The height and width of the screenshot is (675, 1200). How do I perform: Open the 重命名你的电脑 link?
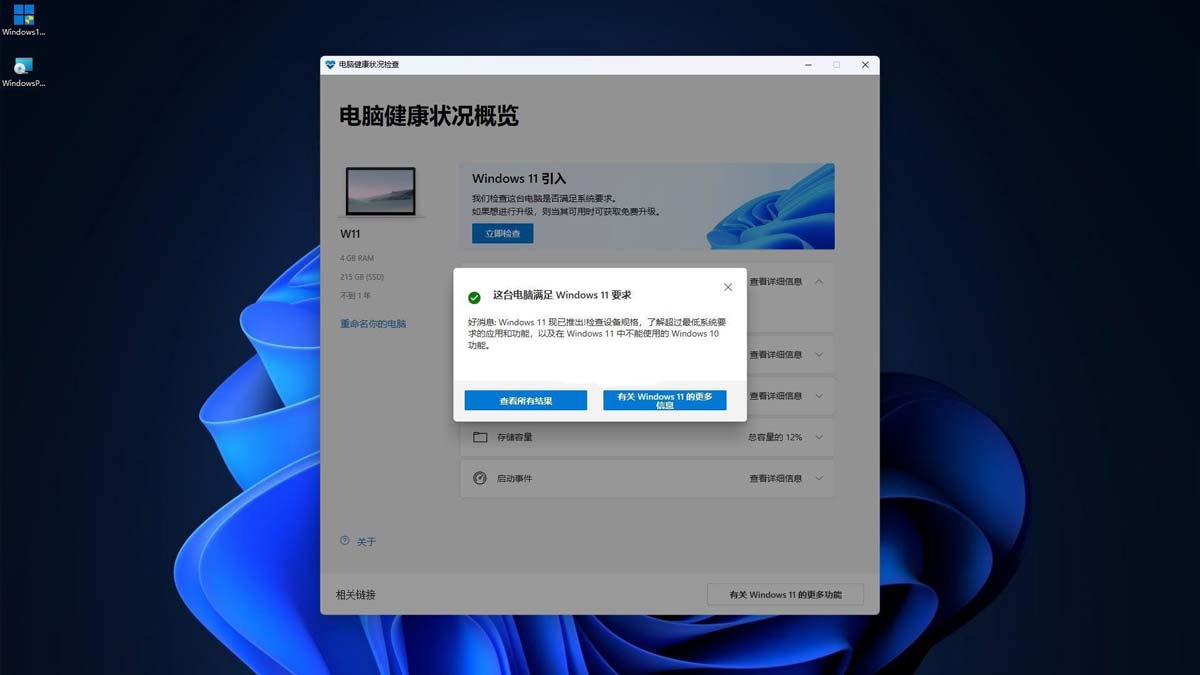tap(373, 324)
